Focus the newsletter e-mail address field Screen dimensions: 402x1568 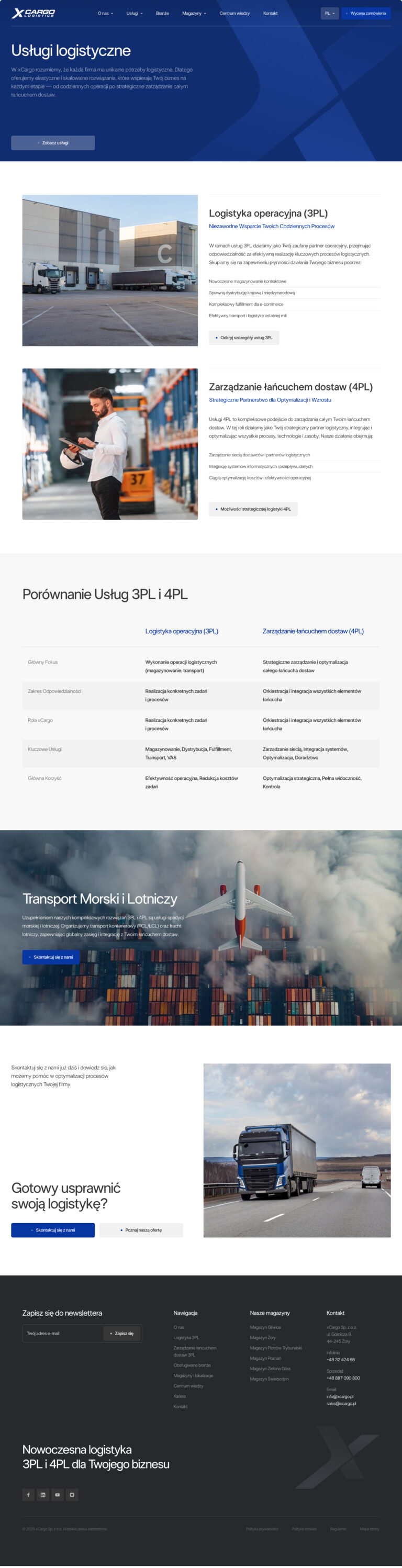62,1333
